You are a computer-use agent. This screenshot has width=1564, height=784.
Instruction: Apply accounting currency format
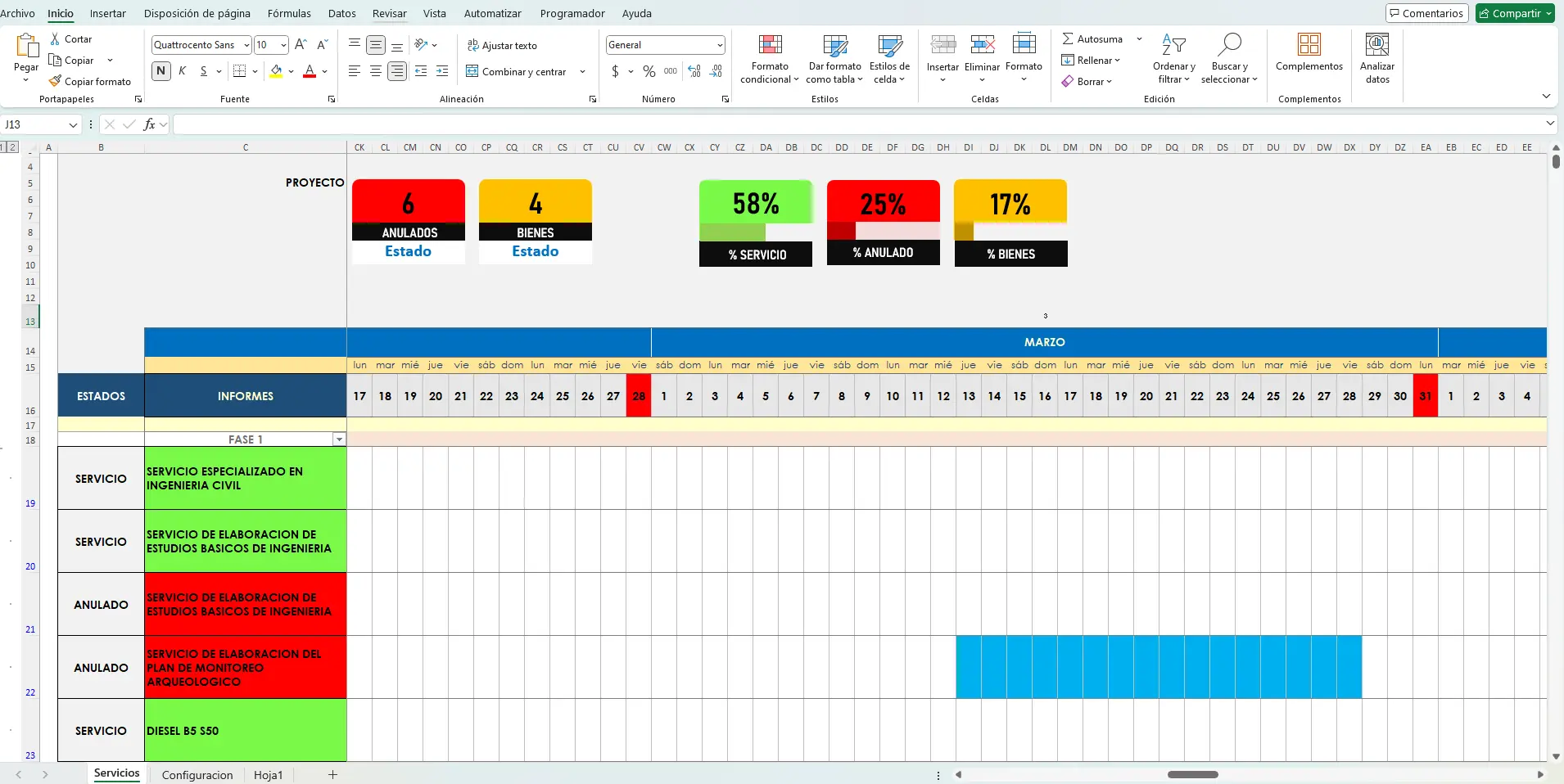[x=615, y=71]
